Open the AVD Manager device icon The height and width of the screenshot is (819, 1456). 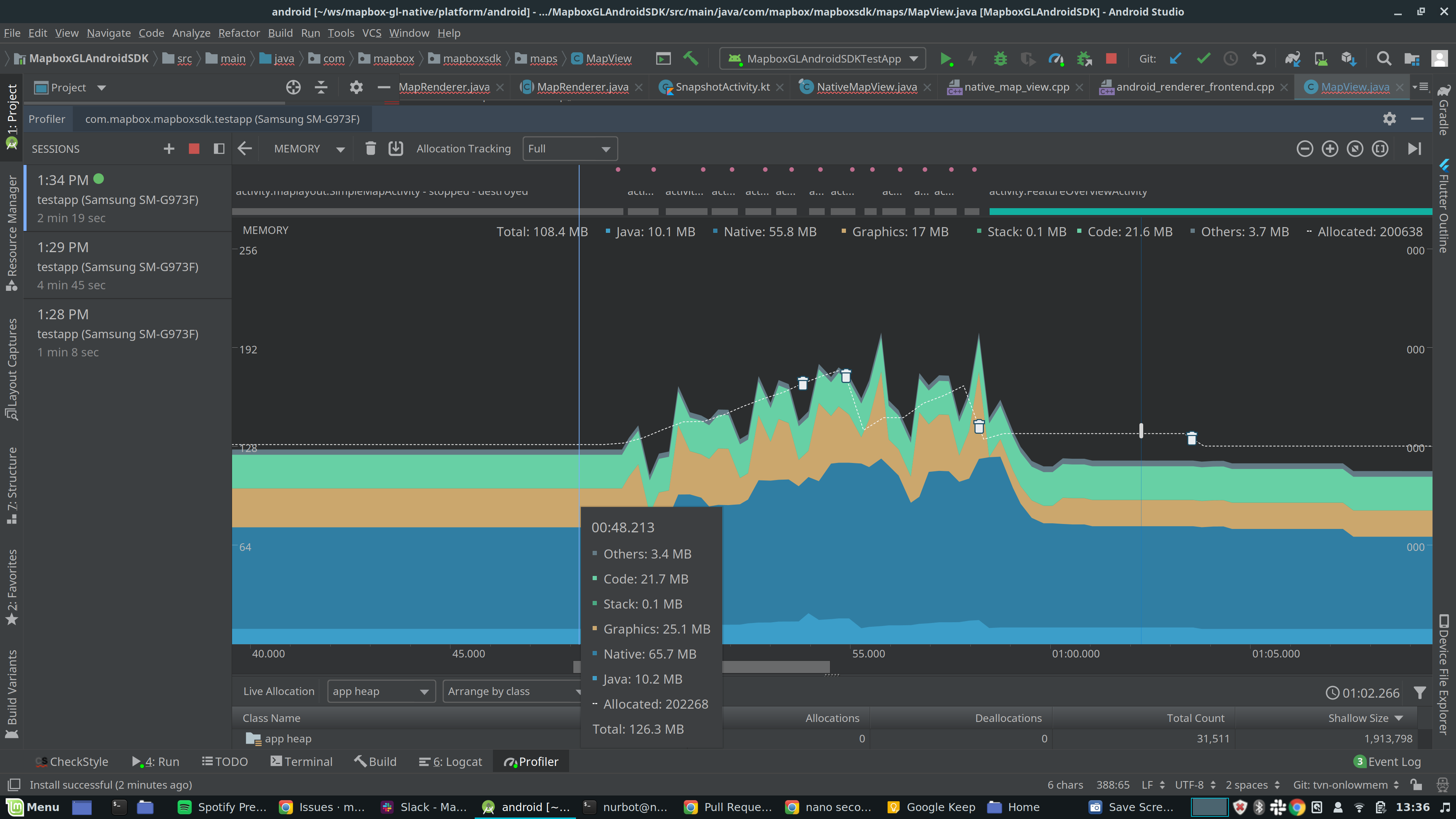1321,58
